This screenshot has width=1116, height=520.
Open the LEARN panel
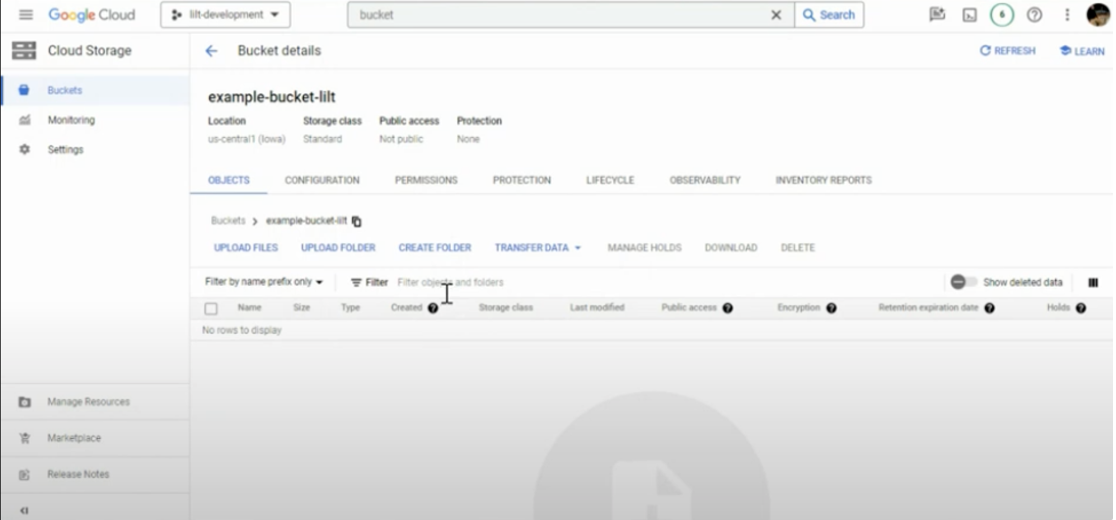[1082, 51]
